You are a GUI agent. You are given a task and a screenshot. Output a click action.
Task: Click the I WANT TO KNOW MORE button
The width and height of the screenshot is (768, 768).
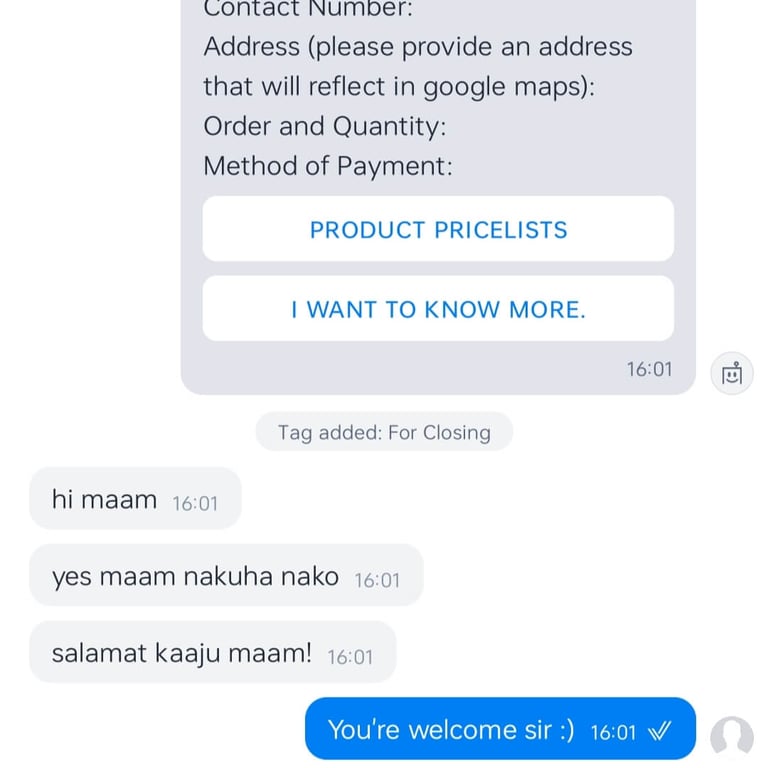coord(438,309)
